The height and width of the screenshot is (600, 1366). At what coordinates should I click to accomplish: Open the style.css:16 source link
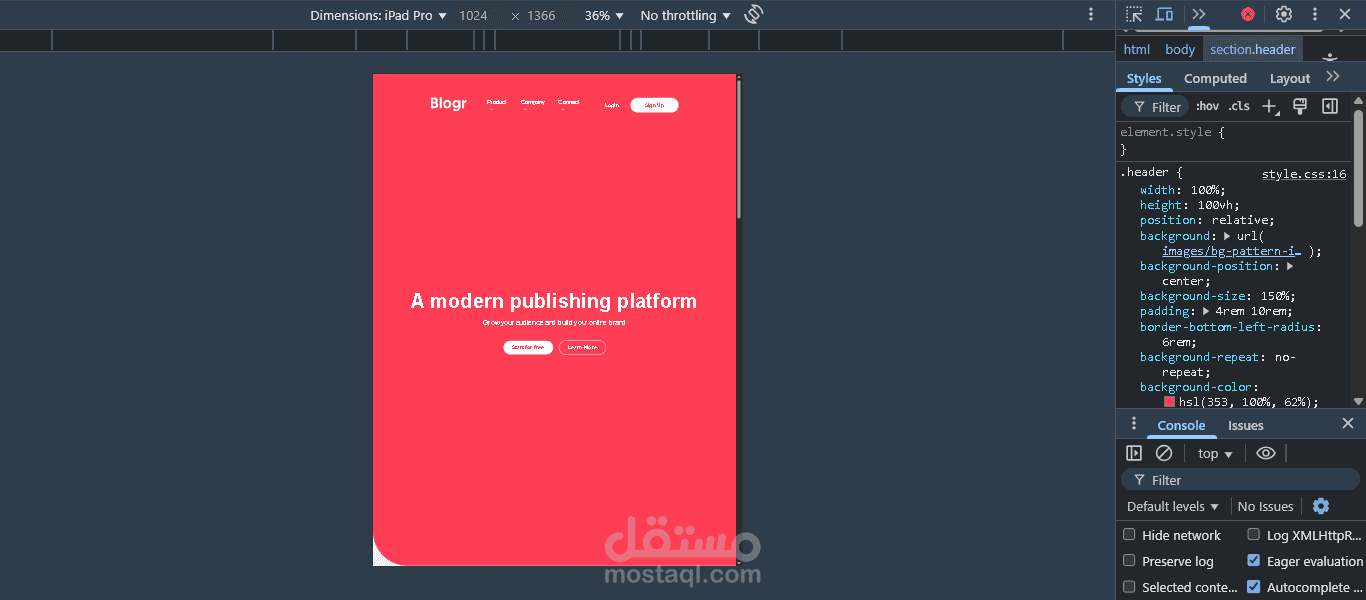pos(1304,174)
